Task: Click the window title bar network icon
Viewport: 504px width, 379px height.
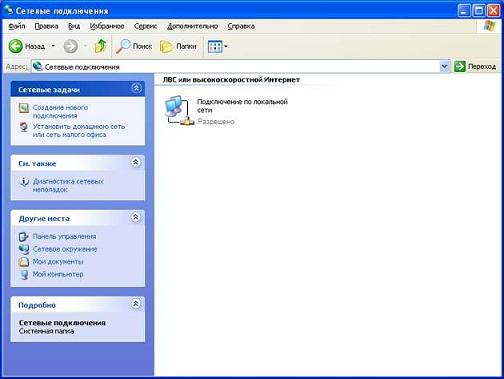Action: (x=8, y=10)
